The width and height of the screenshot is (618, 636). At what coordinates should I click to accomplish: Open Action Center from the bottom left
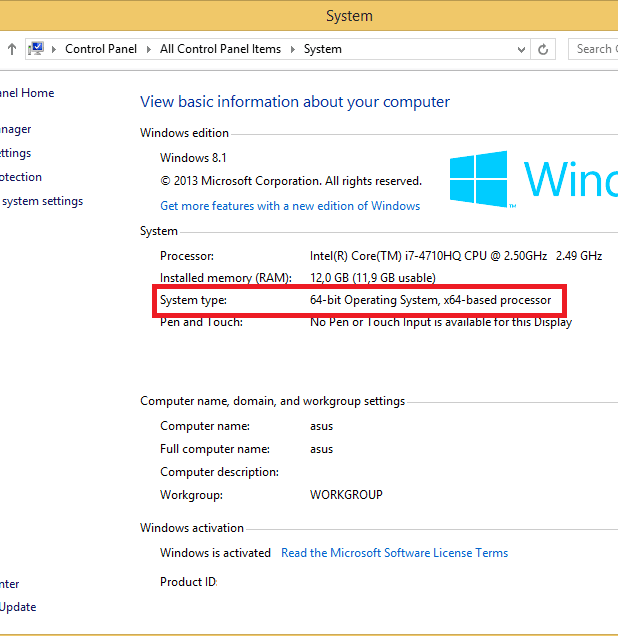(9, 584)
